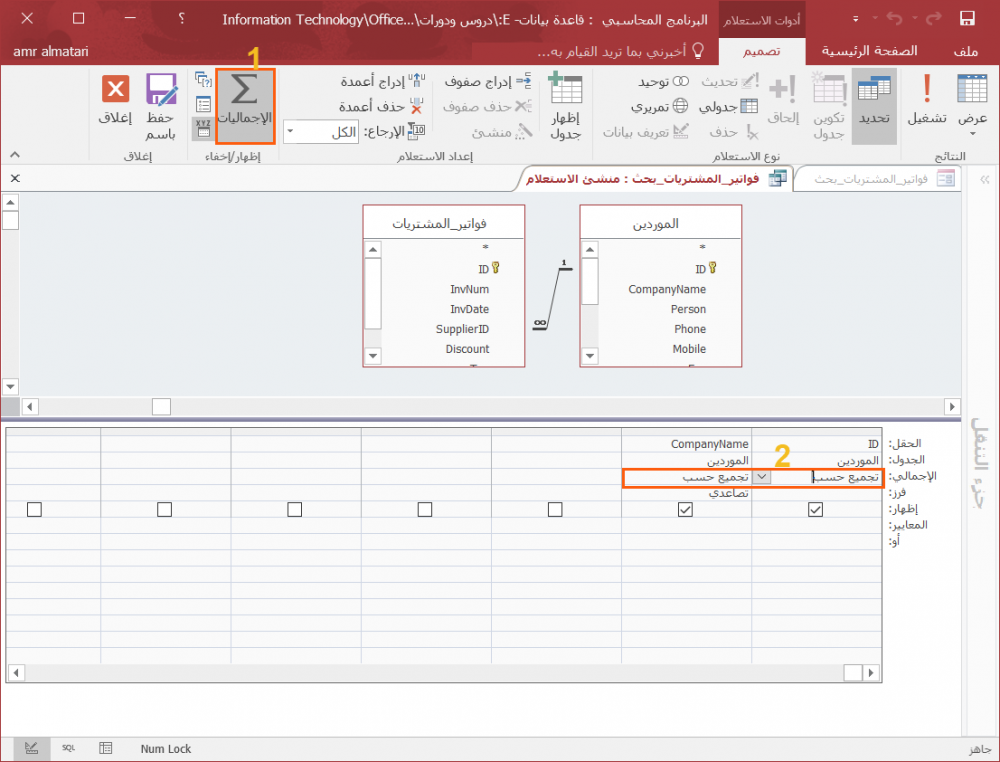Check the Show box in third grid column
1000x762 pixels.
coord(555,510)
